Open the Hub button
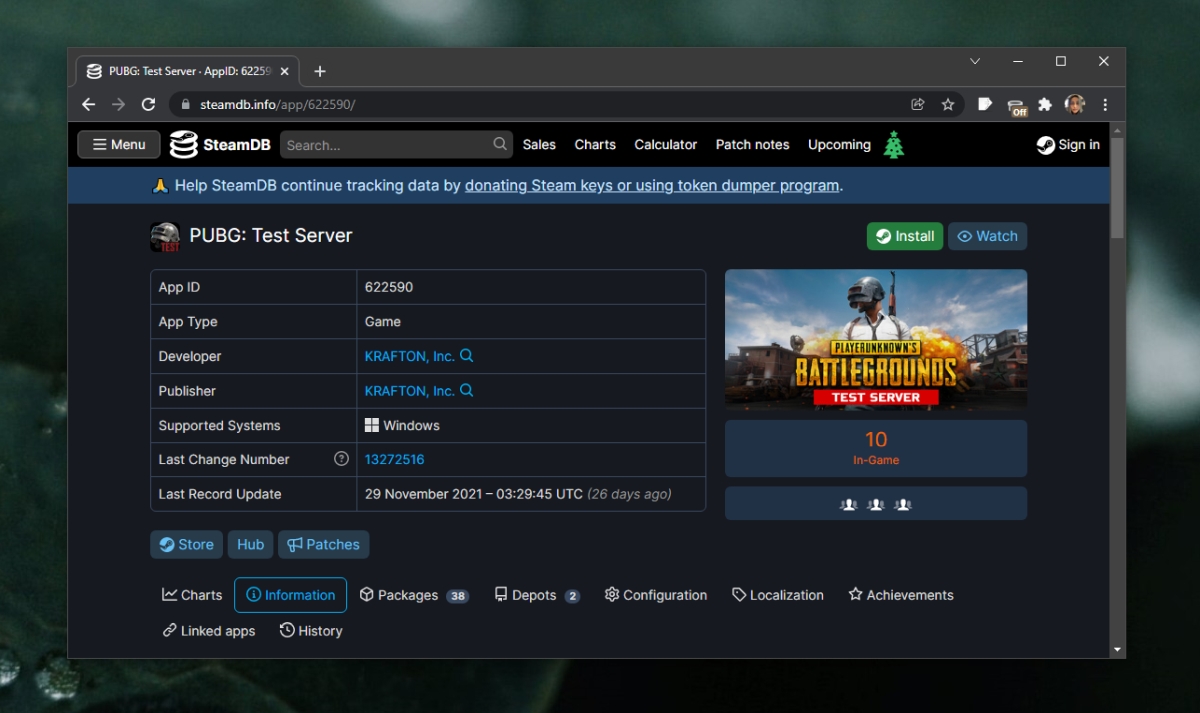Image resolution: width=1200 pixels, height=713 pixels. coord(251,545)
